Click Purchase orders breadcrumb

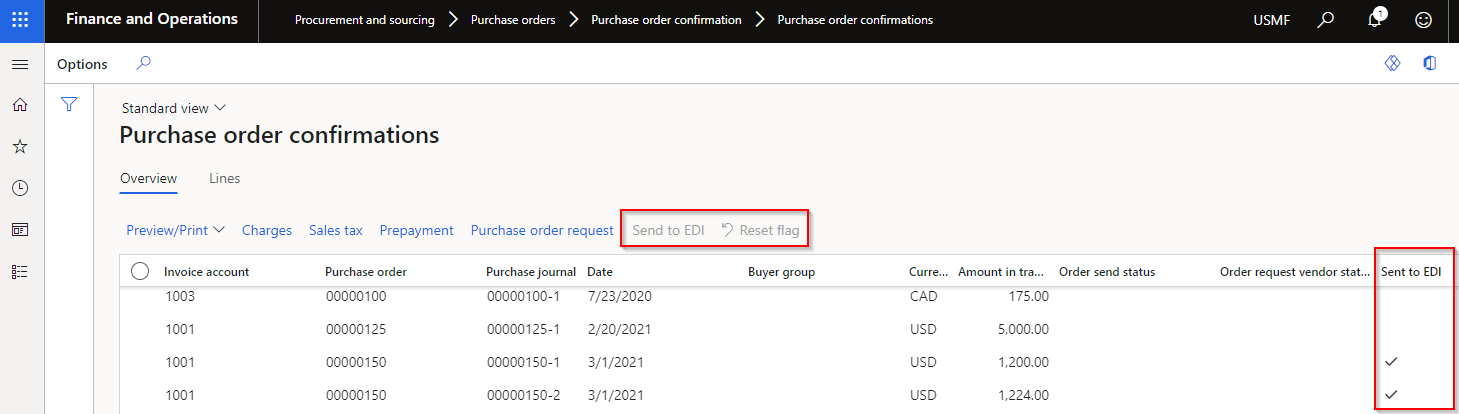[x=513, y=20]
